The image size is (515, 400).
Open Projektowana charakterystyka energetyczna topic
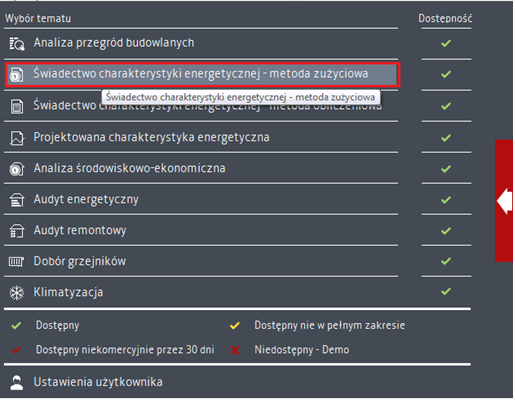tap(201, 137)
